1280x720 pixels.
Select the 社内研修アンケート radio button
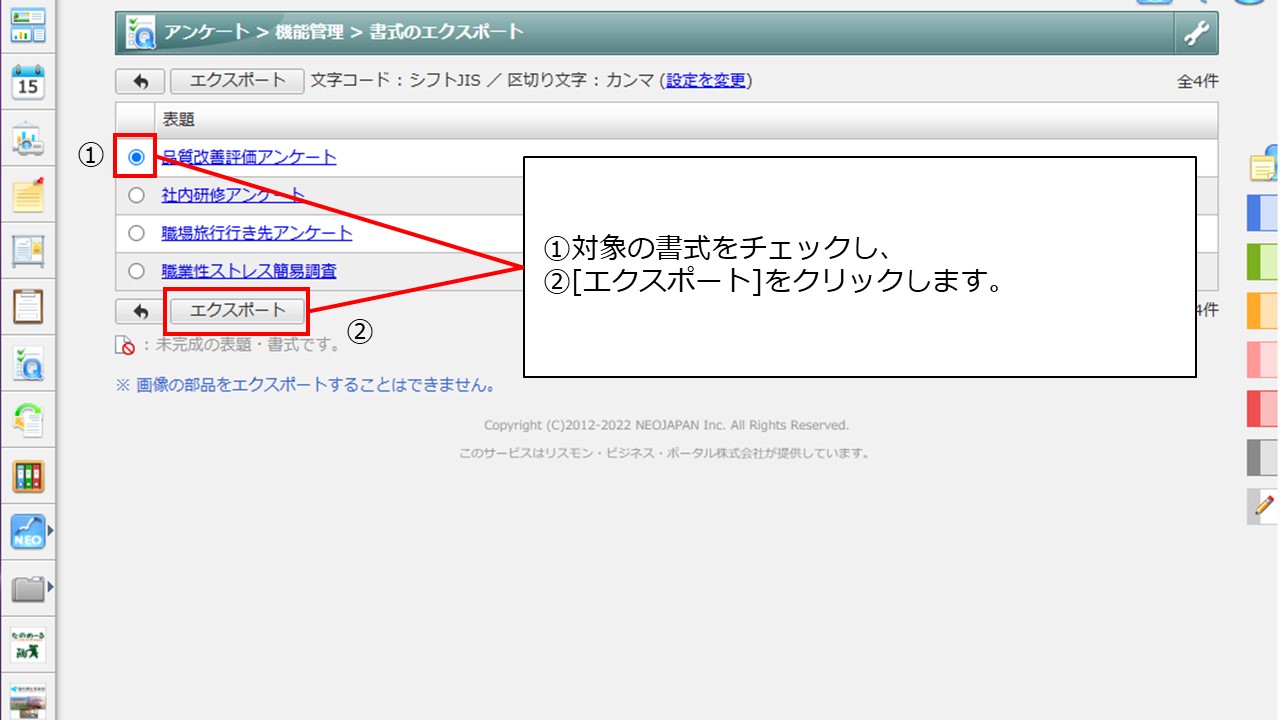click(136, 195)
